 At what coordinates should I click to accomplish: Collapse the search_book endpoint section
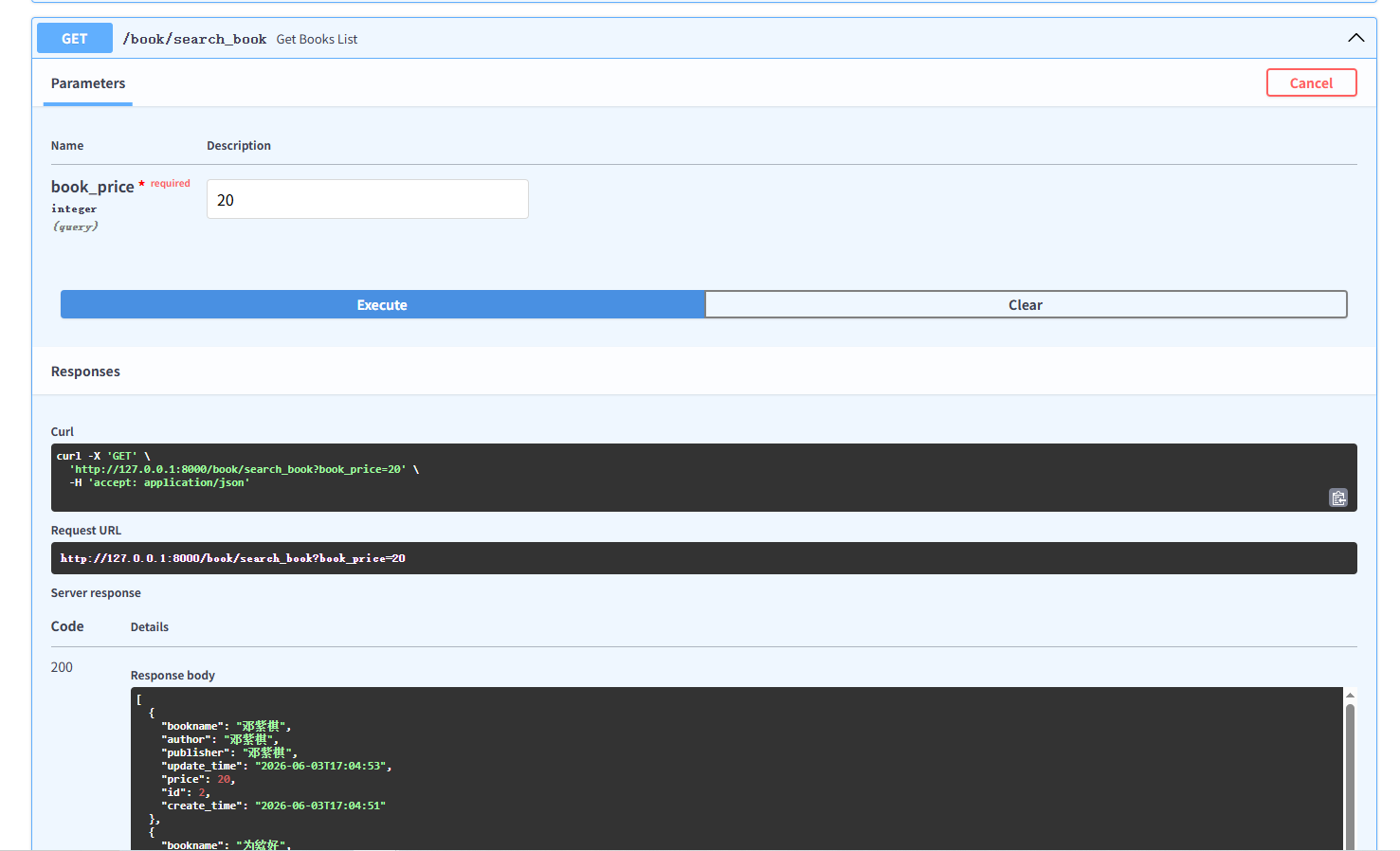pos(1355,38)
